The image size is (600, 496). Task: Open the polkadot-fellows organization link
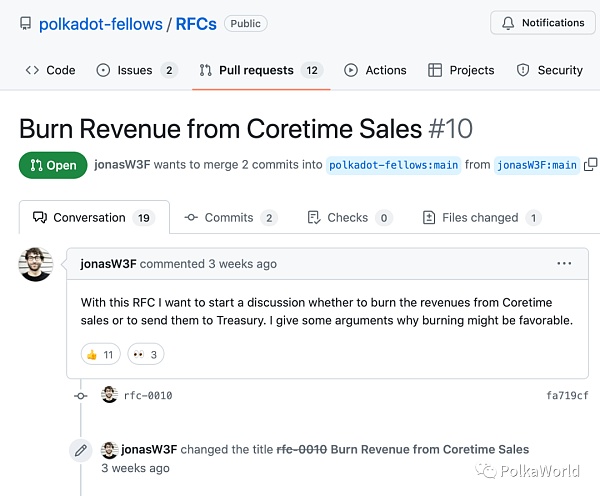pyautogui.click(x=102, y=23)
